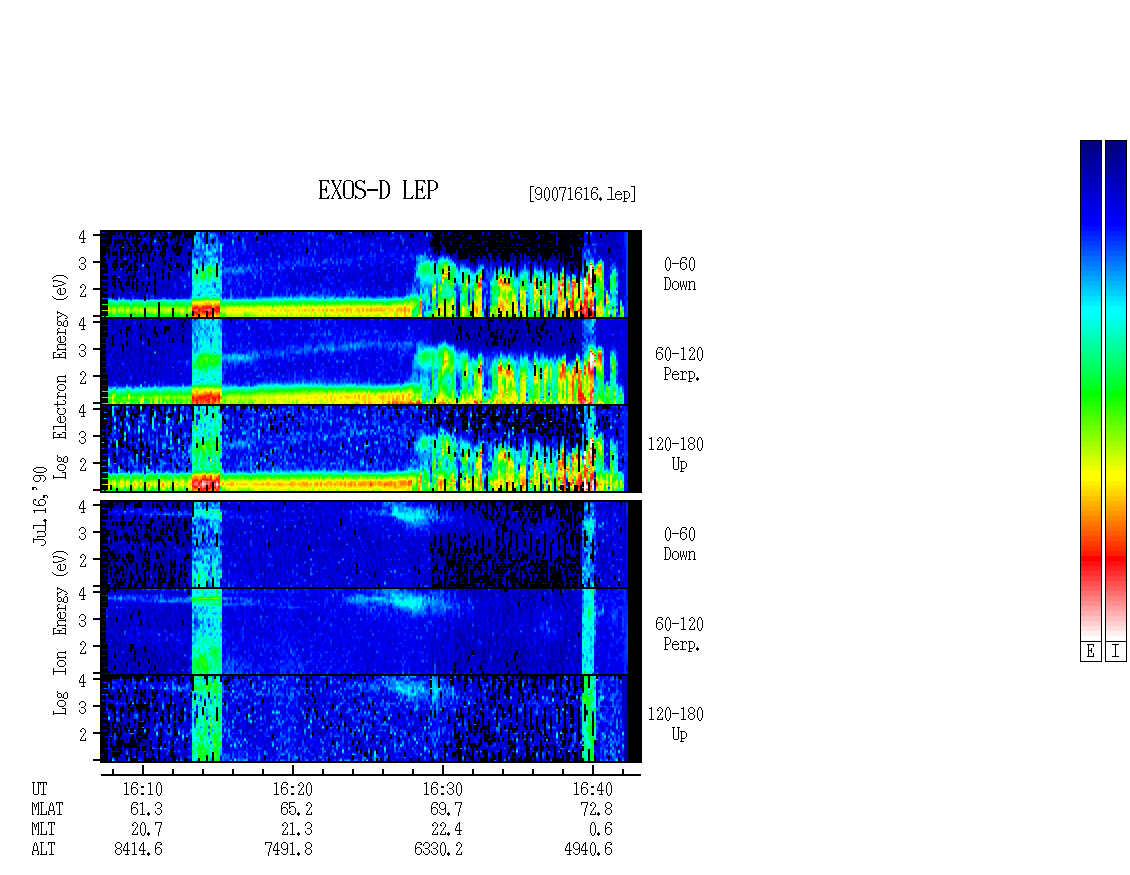Click the 16:10 UT time value
Viewport: 1130px width, 875px height.
point(143,789)
